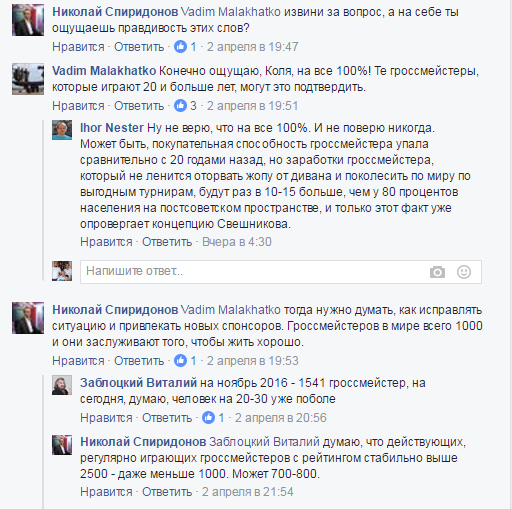
Task: Click the camera icon in reply box
Action: (437, 272)
